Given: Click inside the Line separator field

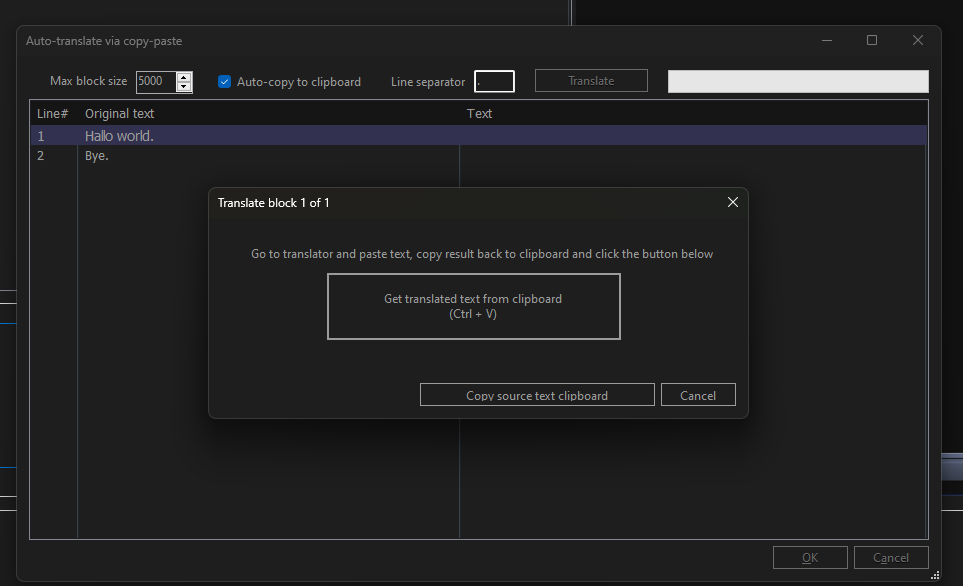Looking at the screenshot, I should click(x=494, y=81).
